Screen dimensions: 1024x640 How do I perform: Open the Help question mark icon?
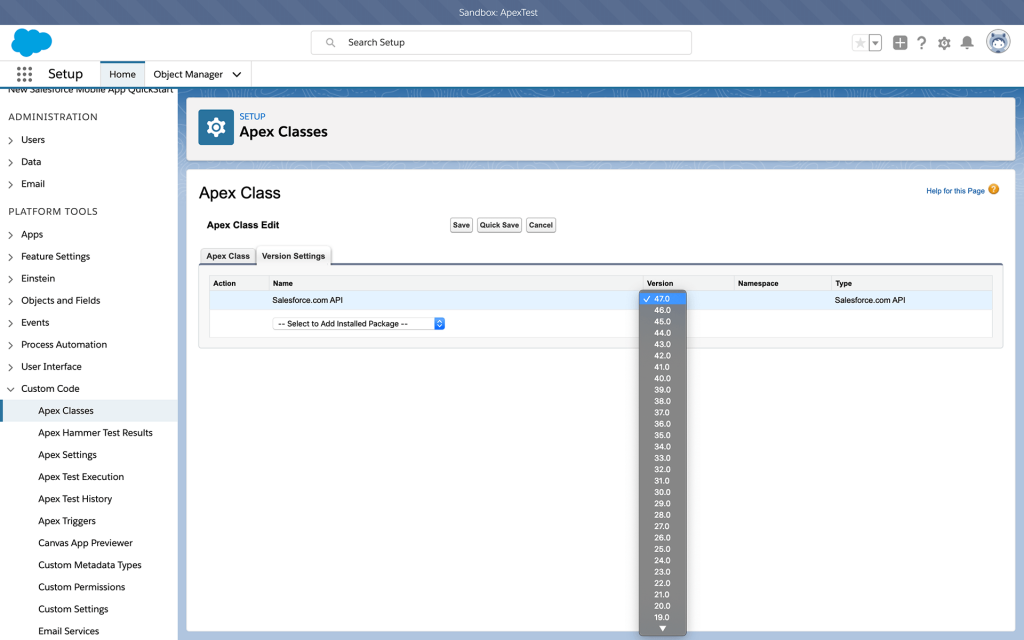pos(921,43)
